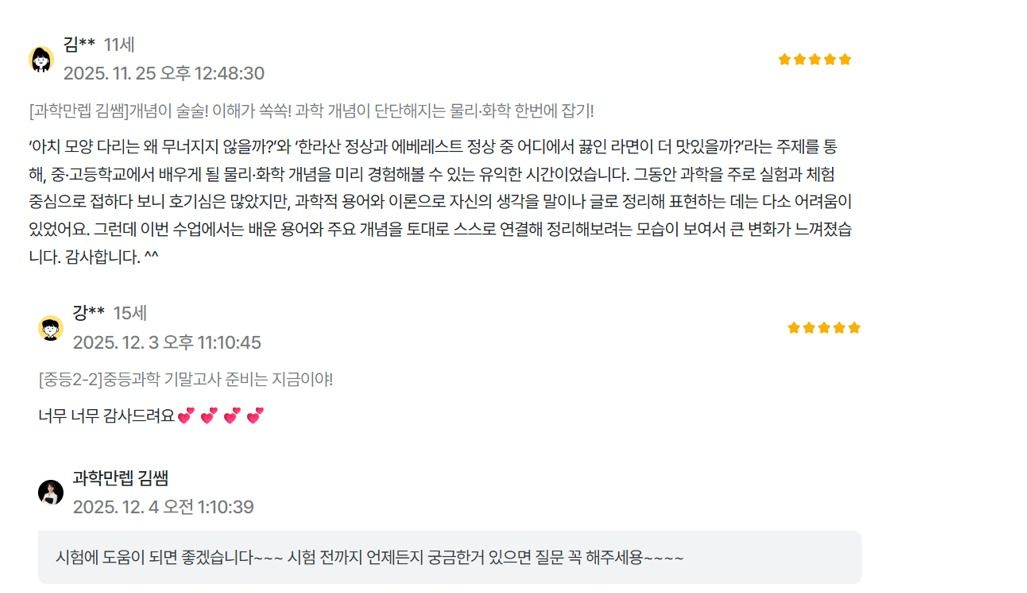
Task: Click the age label 11세
Action: 119,44
